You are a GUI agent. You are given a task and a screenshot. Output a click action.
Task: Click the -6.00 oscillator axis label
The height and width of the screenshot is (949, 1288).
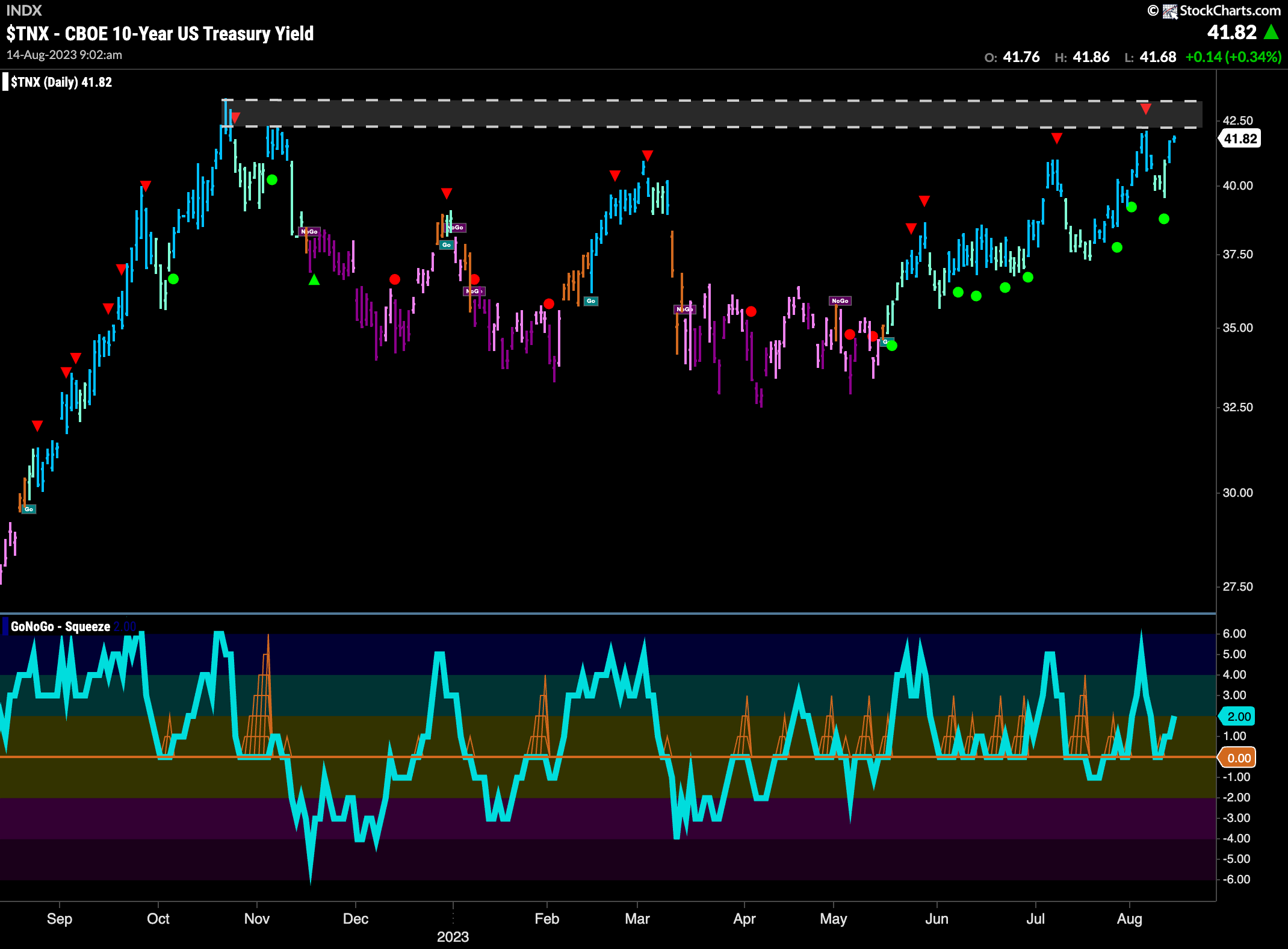tap(1236, 879)
